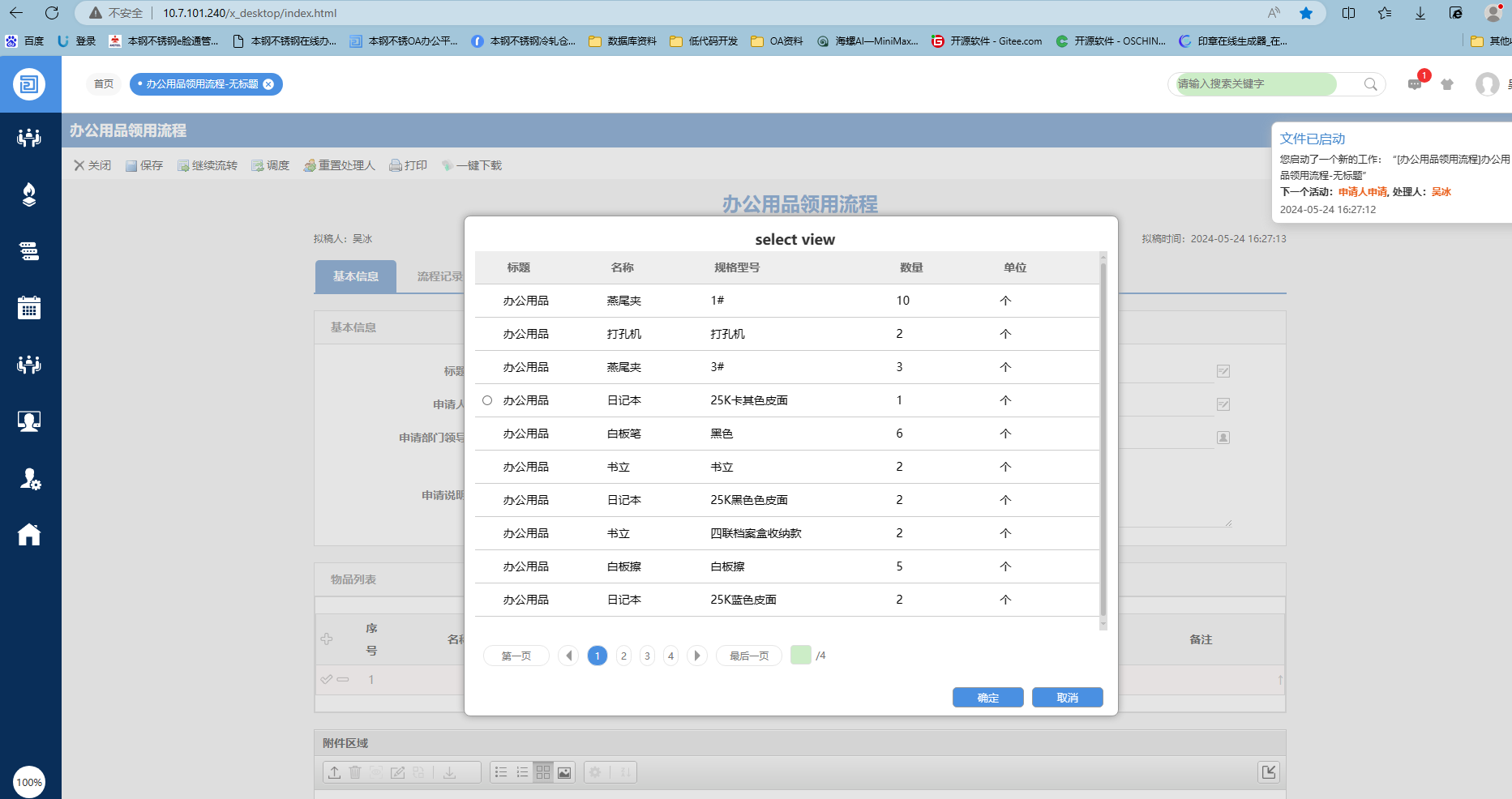Switch to the 首页 tab
Viewport: 1512px width, 799px height.
tap(104, 84)
